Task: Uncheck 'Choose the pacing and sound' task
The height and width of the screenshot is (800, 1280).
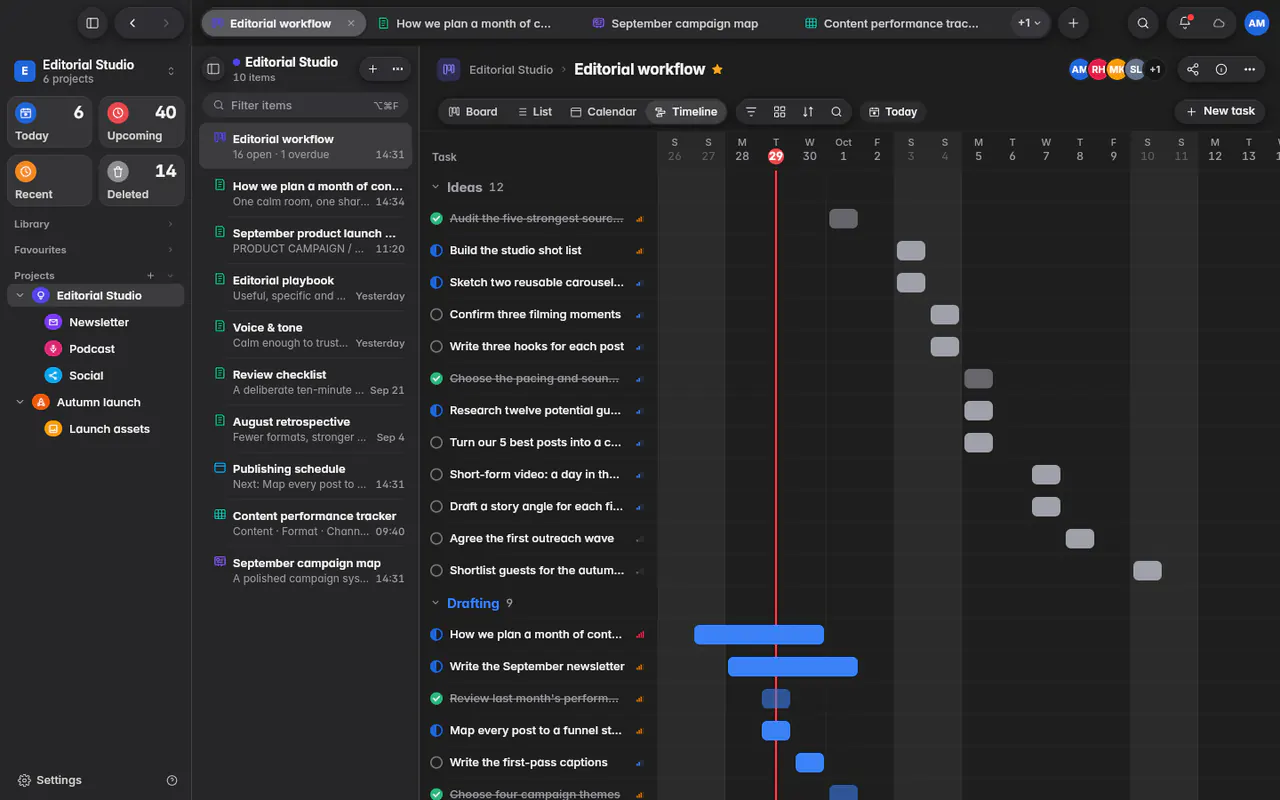Action: (x=436, y=378)
